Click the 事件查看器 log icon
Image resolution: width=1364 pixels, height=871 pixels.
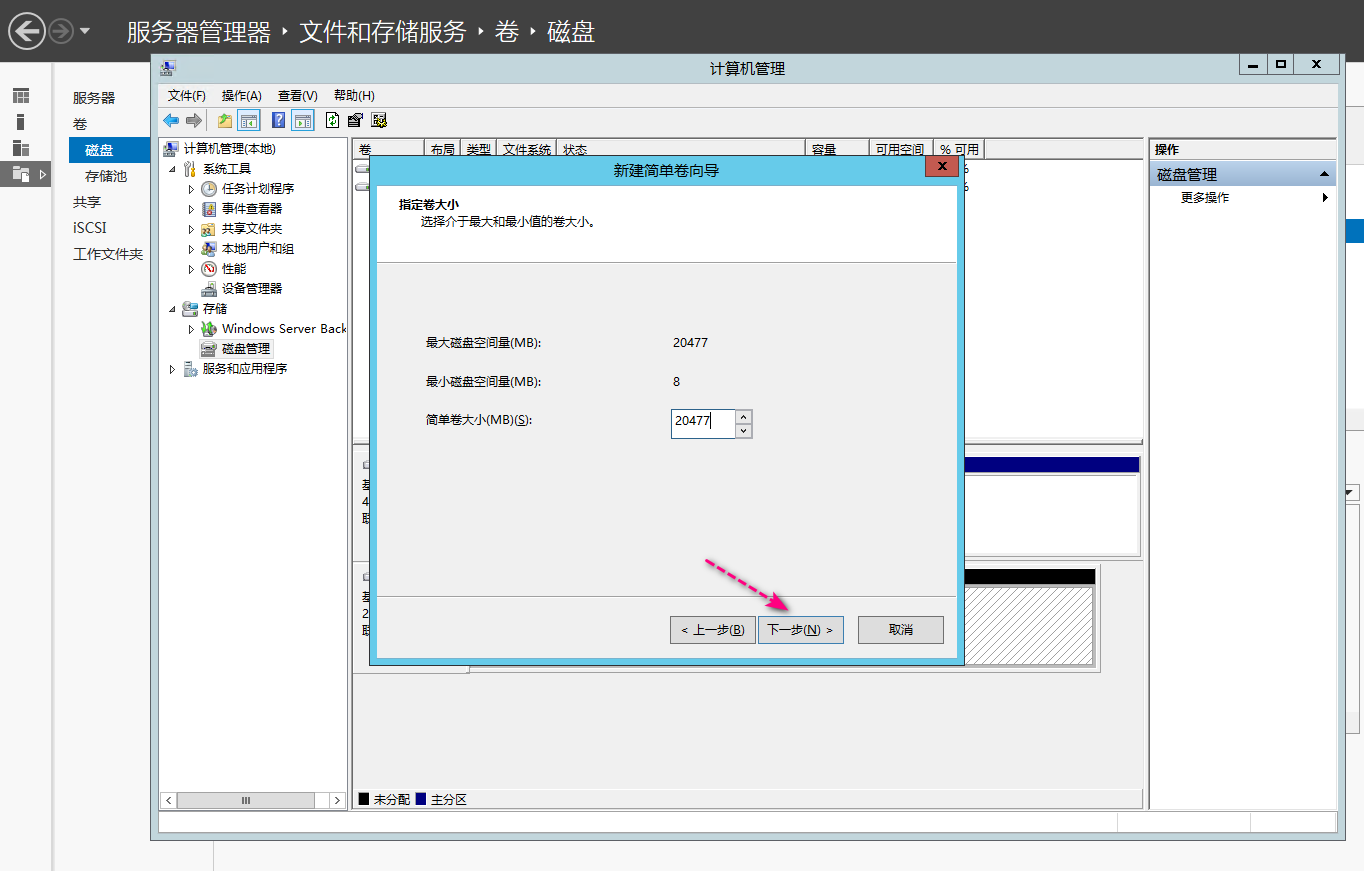click(x=209, y=209)
